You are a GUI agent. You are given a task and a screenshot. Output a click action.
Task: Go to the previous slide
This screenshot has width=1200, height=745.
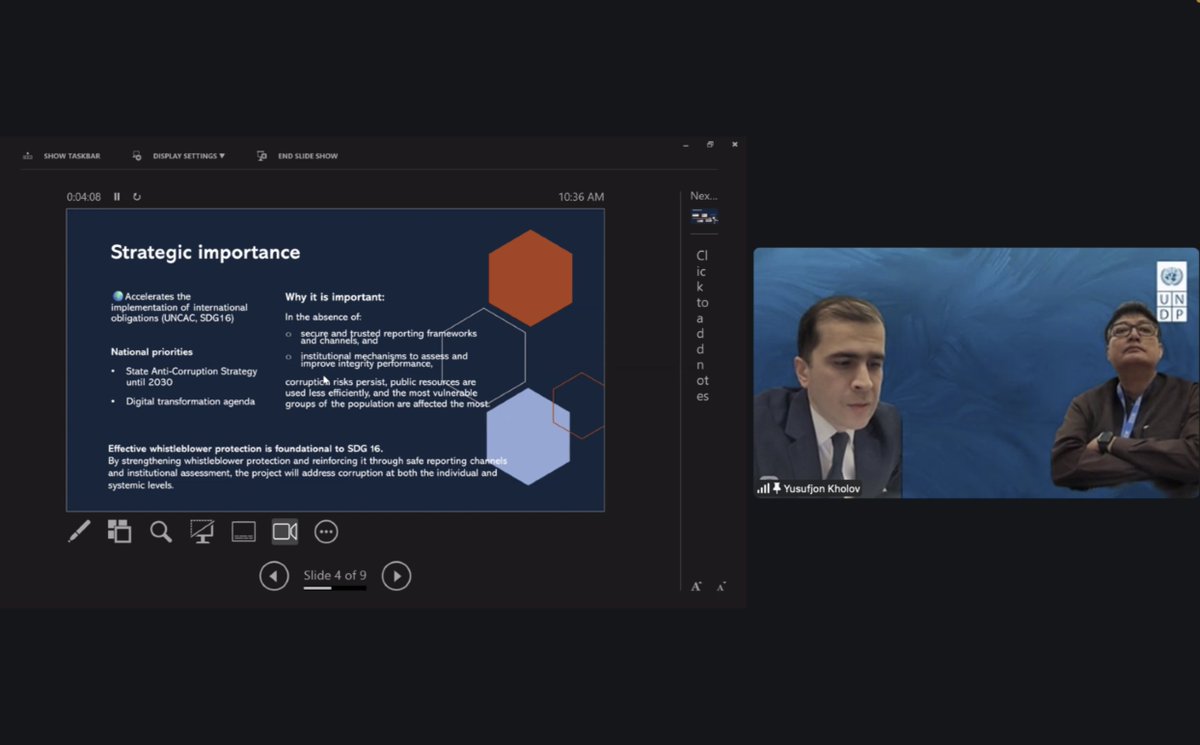[274, 575]
